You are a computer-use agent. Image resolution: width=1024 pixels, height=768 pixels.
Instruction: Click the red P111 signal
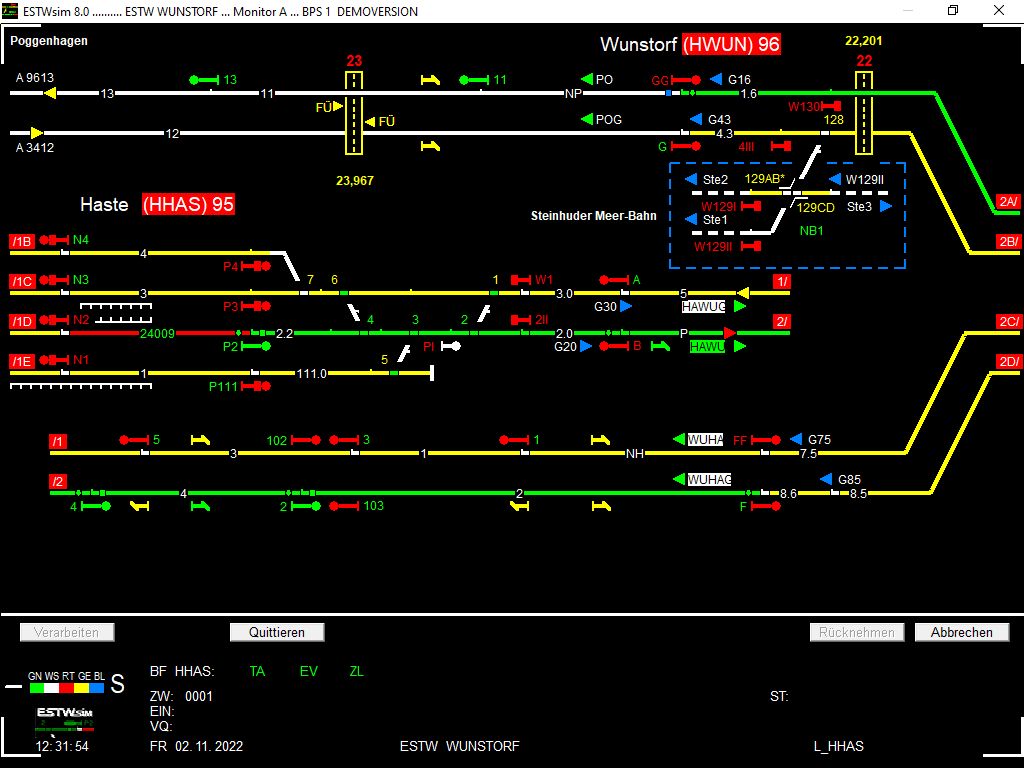pyautogui.click(x=256, y=386)
